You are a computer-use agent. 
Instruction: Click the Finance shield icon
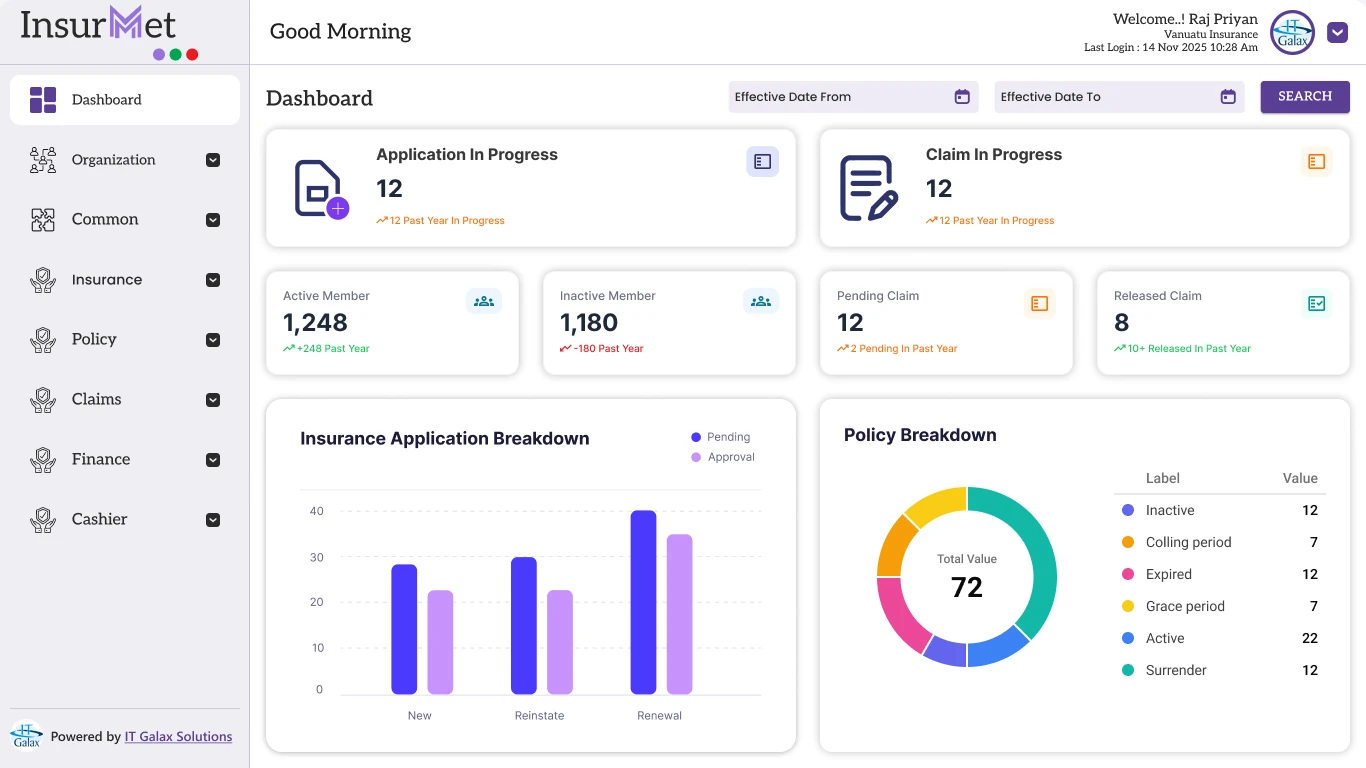(43, 460)
